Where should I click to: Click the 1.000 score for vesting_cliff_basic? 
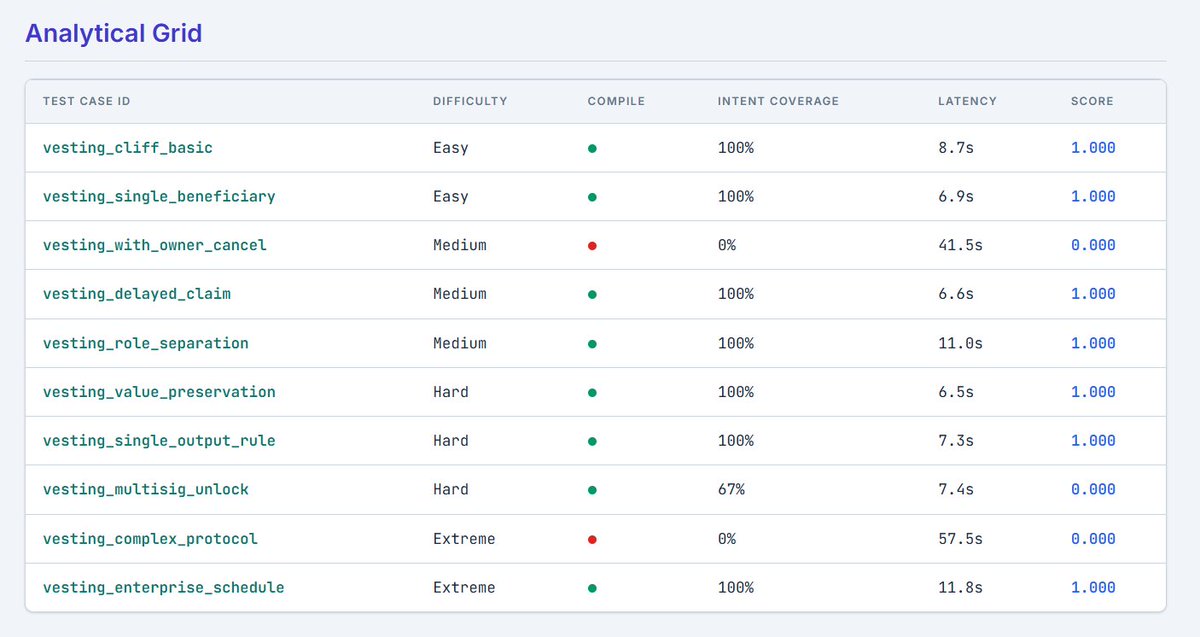coord(1093,148)
